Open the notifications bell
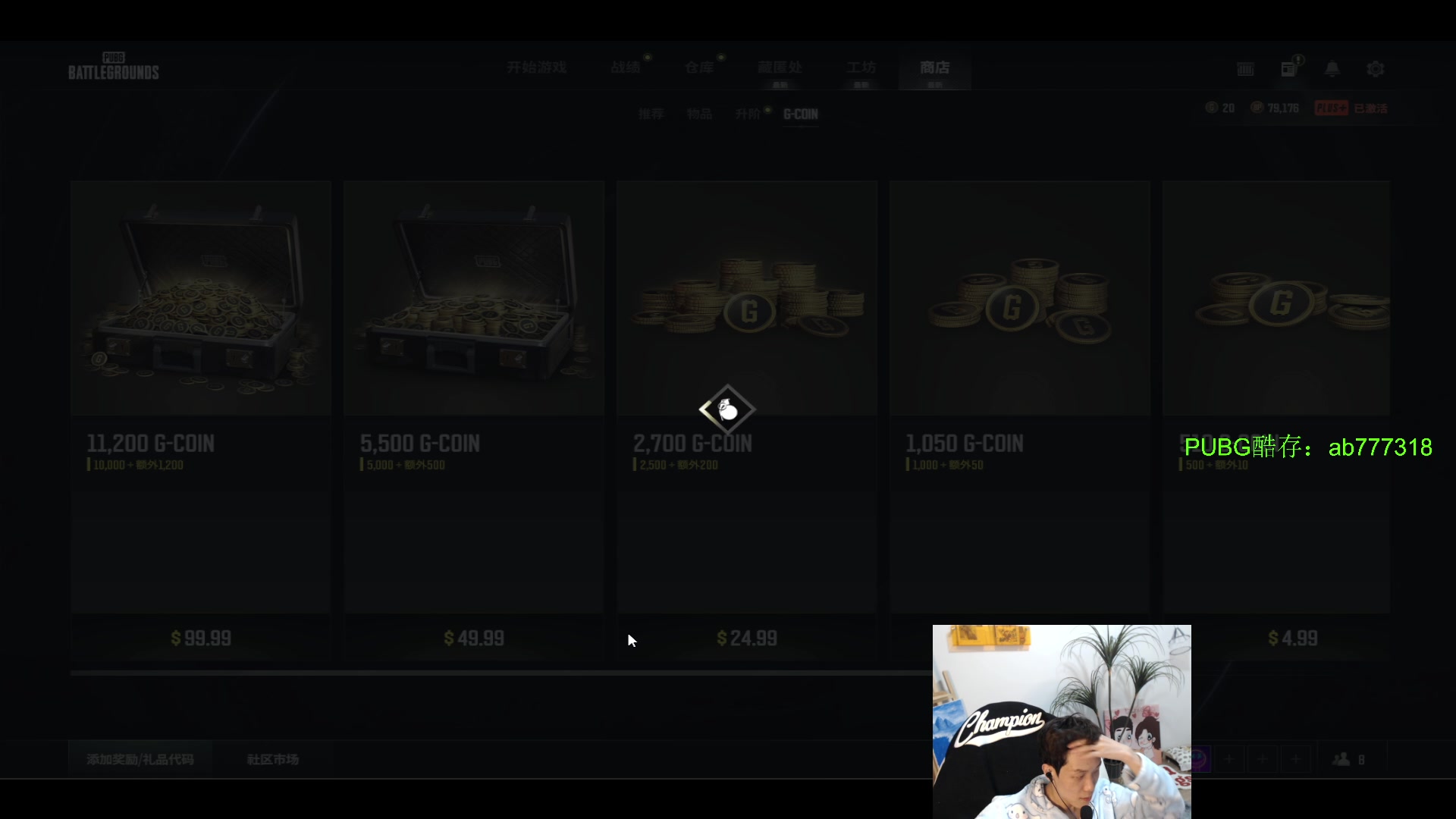The height and width of the screenshot is (819, 1456). tap(1332, 69)
